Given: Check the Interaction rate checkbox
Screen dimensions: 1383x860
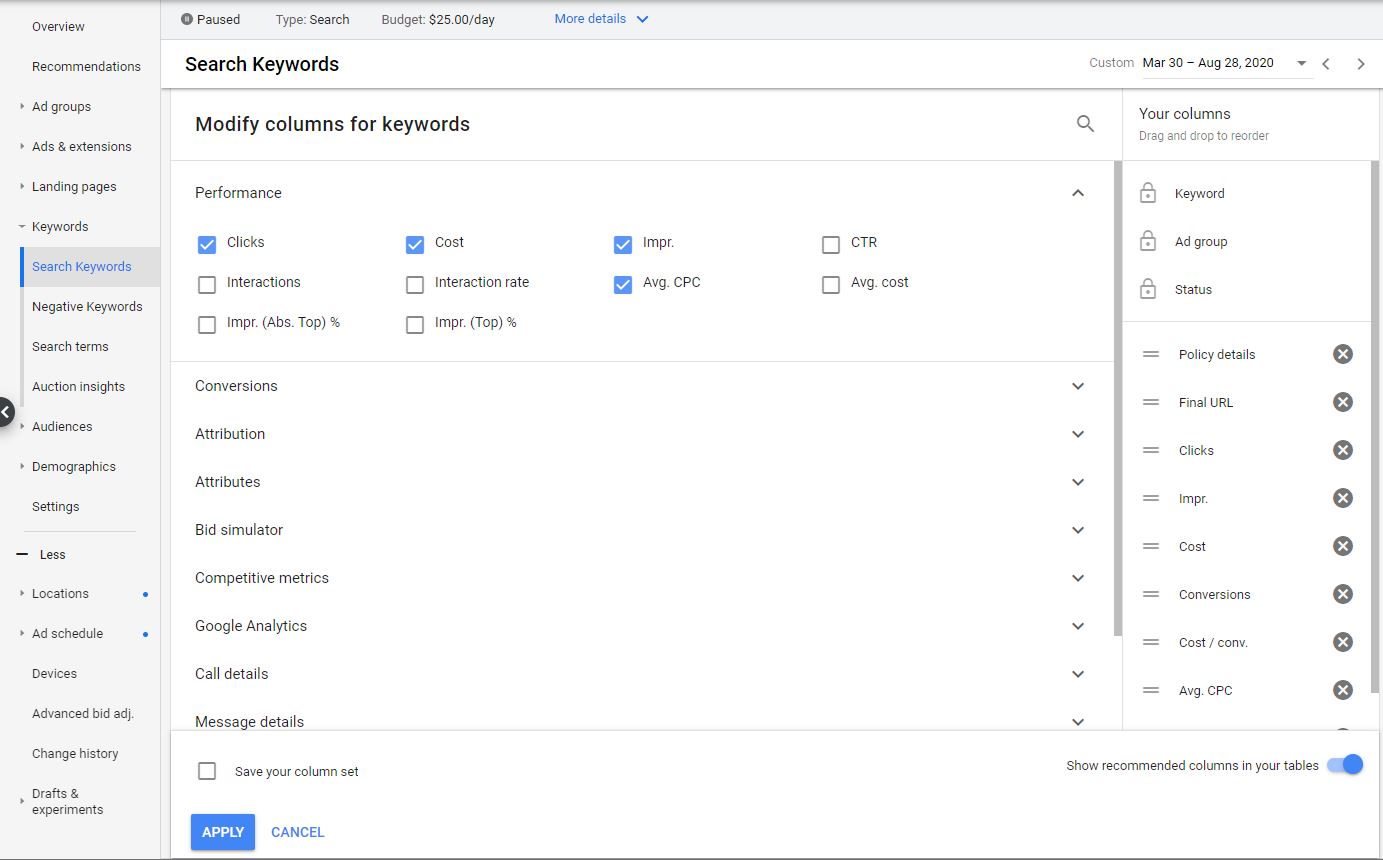Looking at the screenshot, I should click(415, 284).
